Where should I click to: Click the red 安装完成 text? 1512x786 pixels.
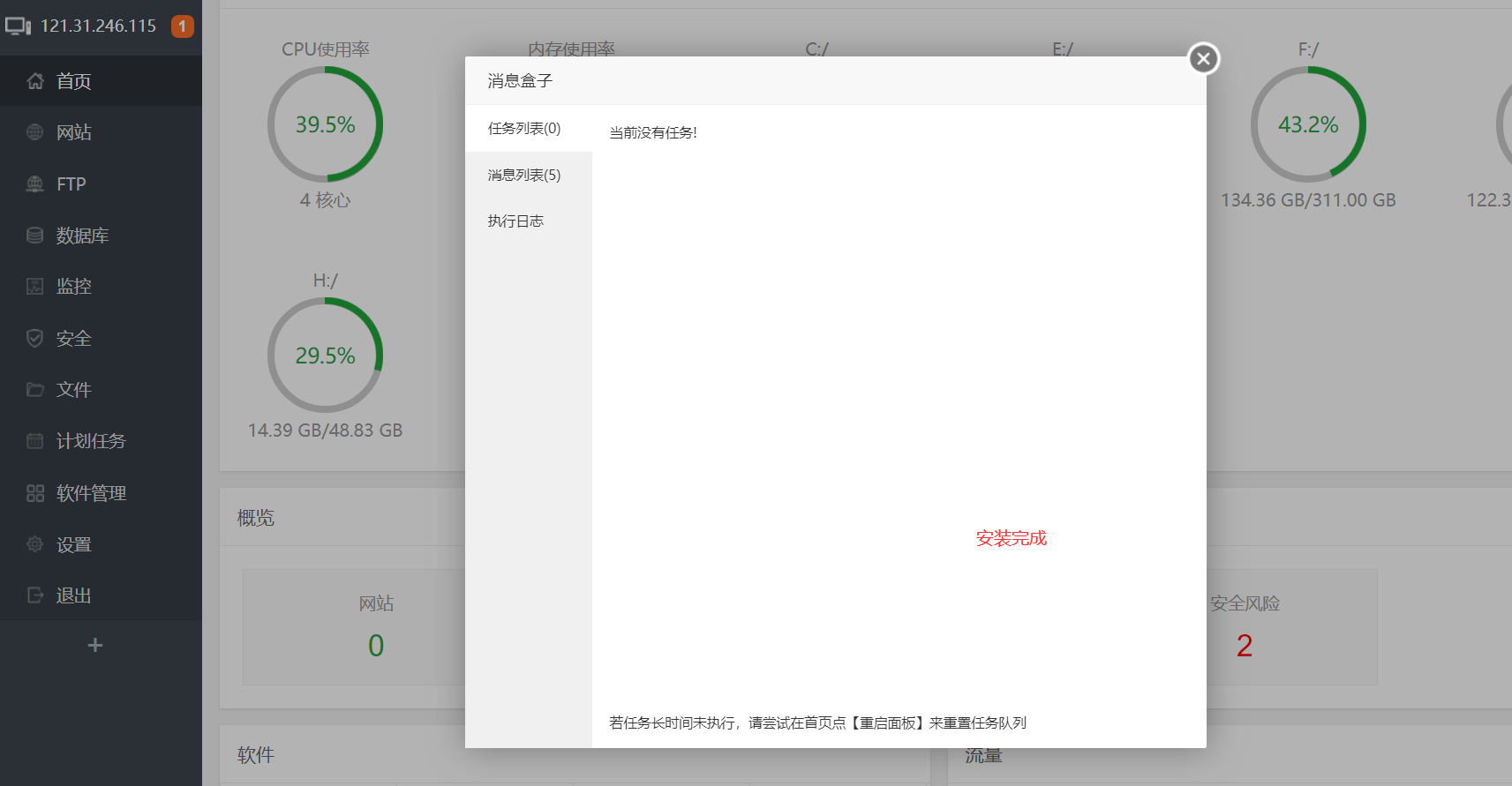(1012, 538)
